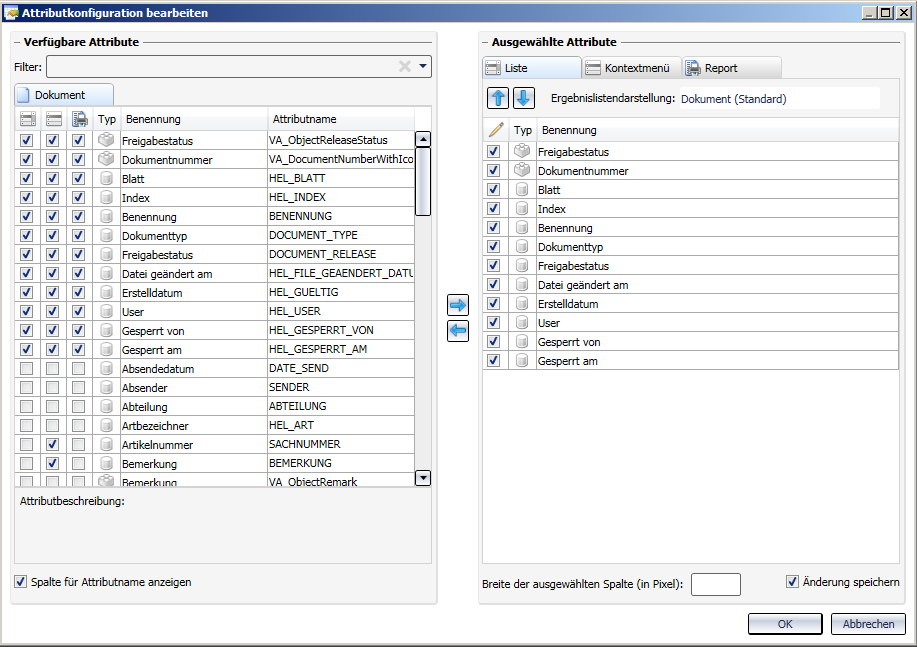Remove attribute with left arrow button
This screenshot has height=647, width=917.
458,331
